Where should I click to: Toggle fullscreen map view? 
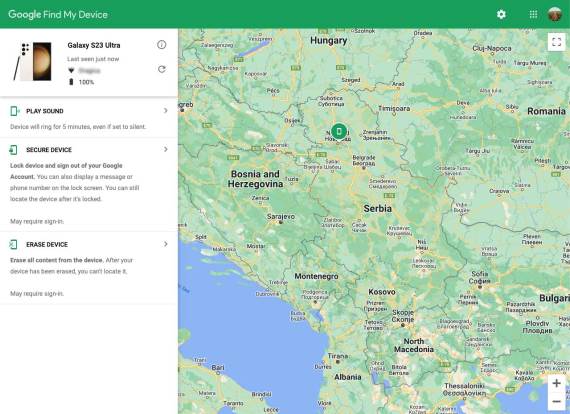(556, 42)
